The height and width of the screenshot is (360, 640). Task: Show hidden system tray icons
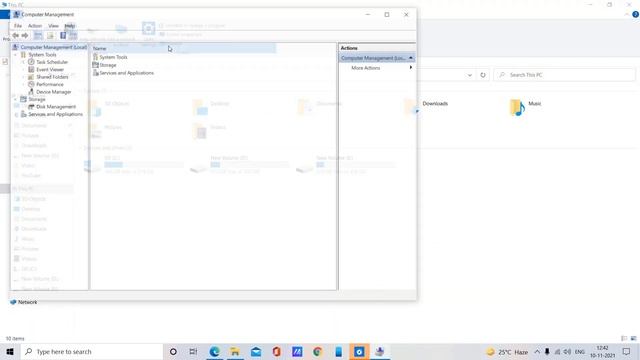tap(537, 352)
